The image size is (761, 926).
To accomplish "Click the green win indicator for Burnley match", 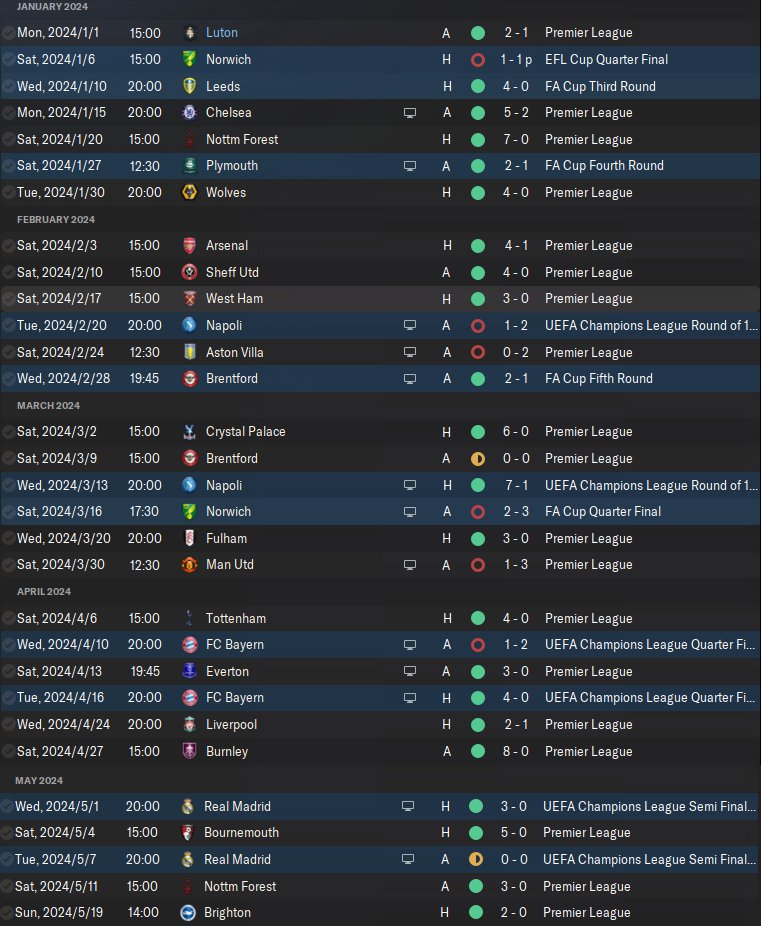I will coord(478,751).
